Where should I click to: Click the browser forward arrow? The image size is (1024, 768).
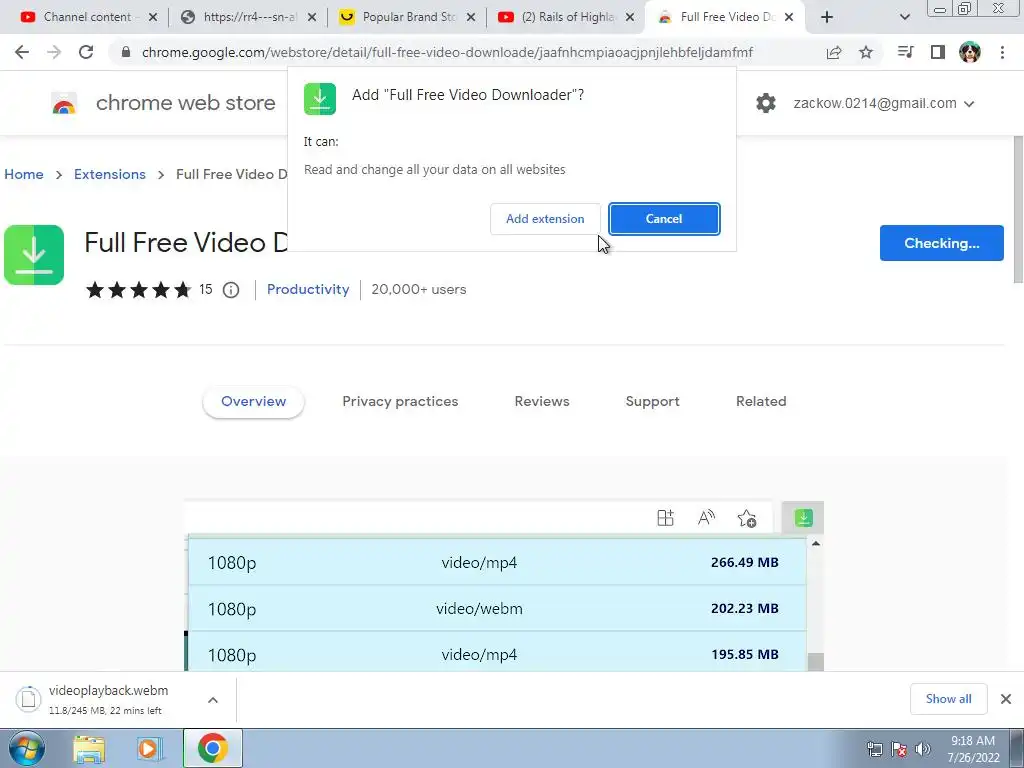(54, 52)
